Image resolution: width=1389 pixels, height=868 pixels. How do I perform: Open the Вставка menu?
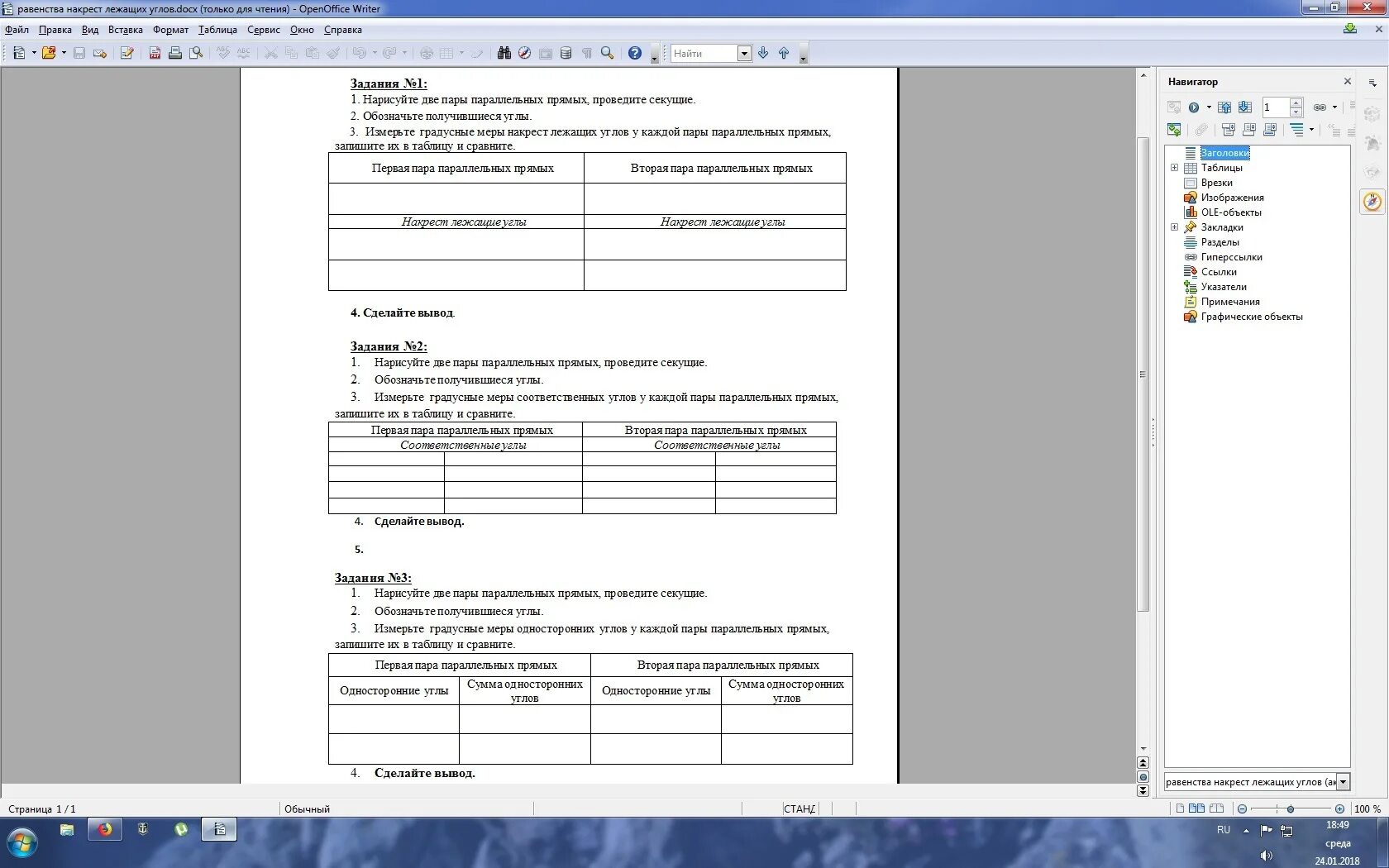pyautogui.click(x=125, y=30)
